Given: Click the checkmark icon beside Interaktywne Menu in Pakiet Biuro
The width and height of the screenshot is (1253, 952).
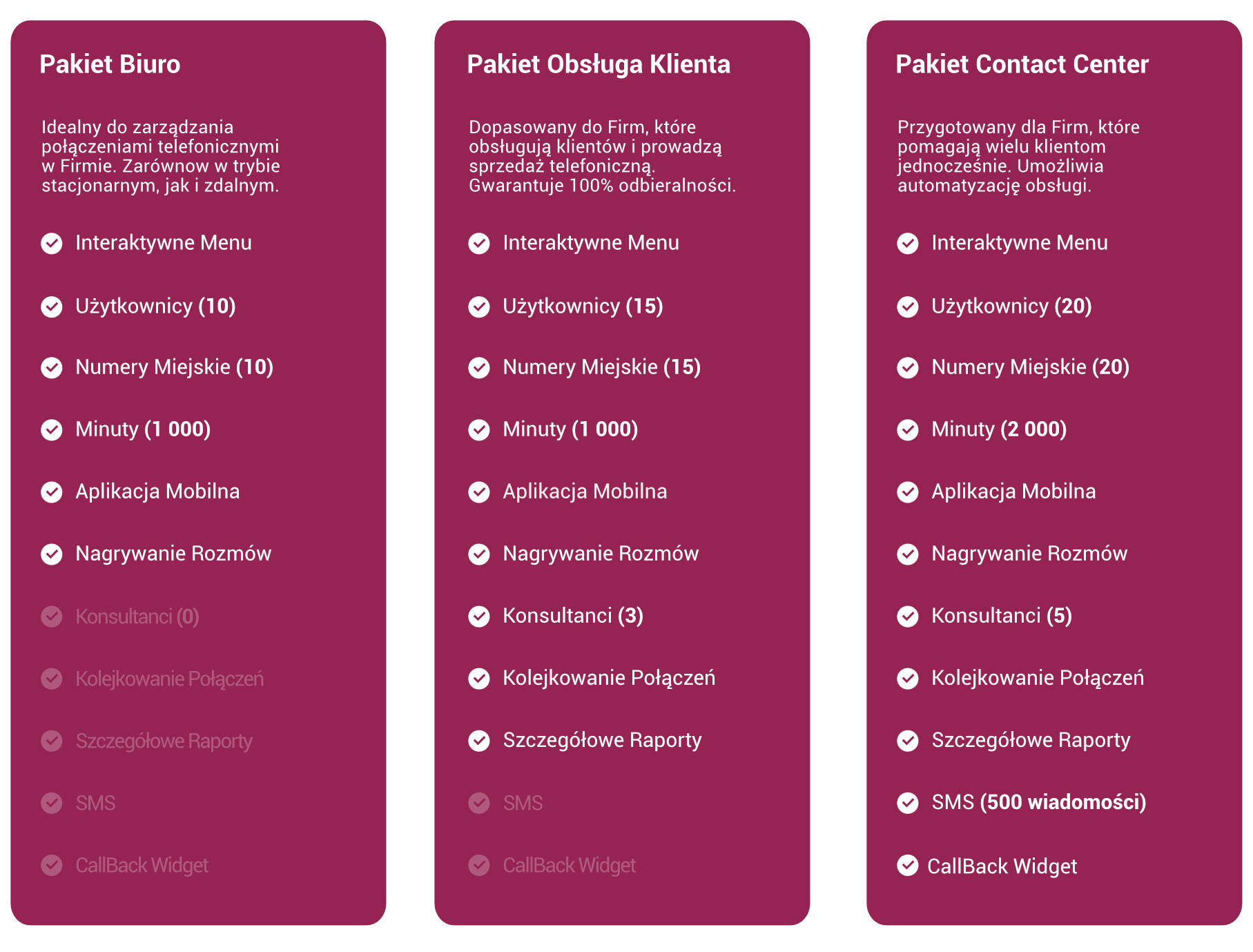Looking at the screenshot, I should [x=52, y=243].
